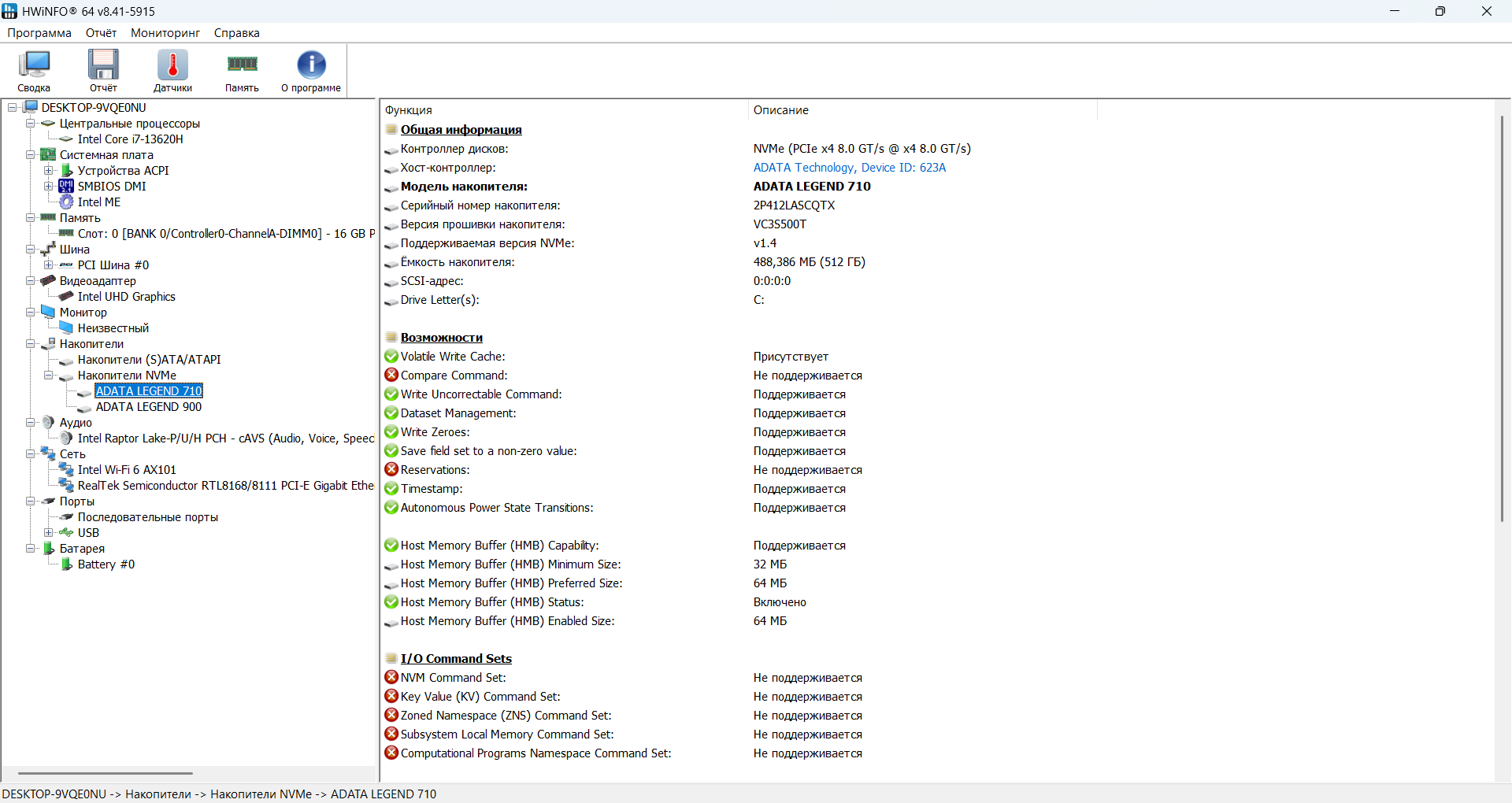Collapse the Батарея node

click(30, 548)
